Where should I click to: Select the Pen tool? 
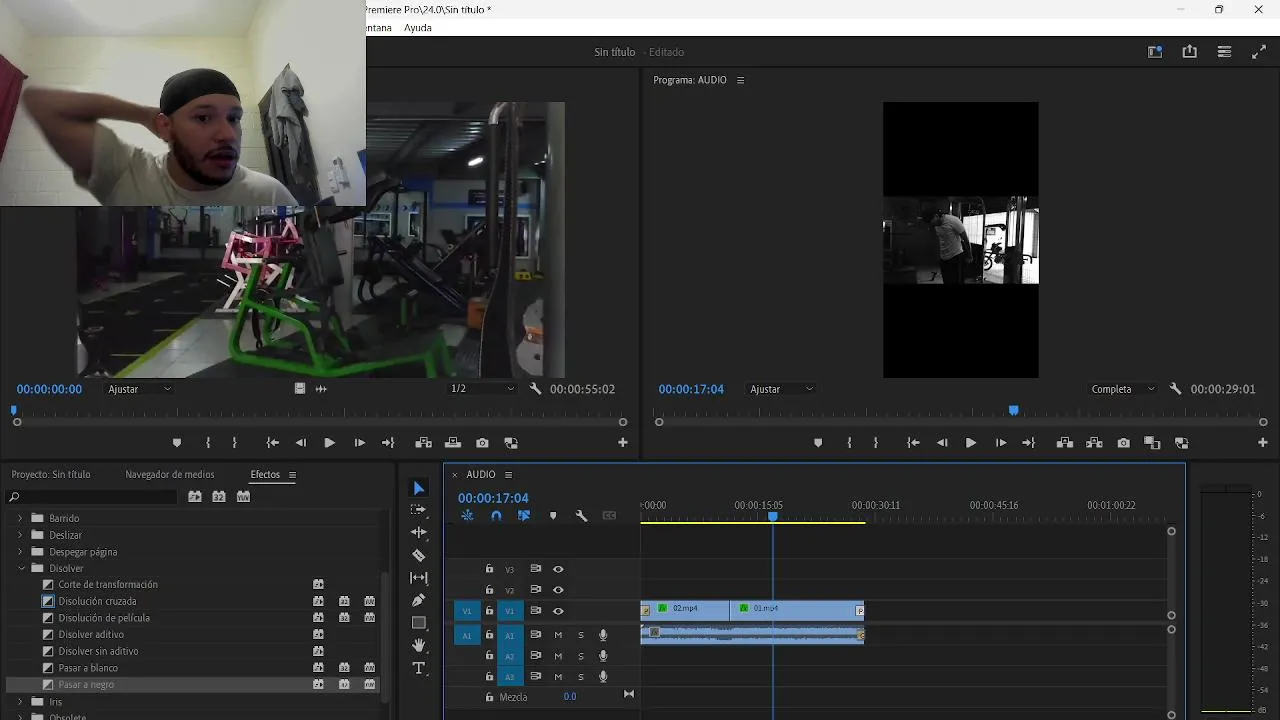tap(419, 600)
